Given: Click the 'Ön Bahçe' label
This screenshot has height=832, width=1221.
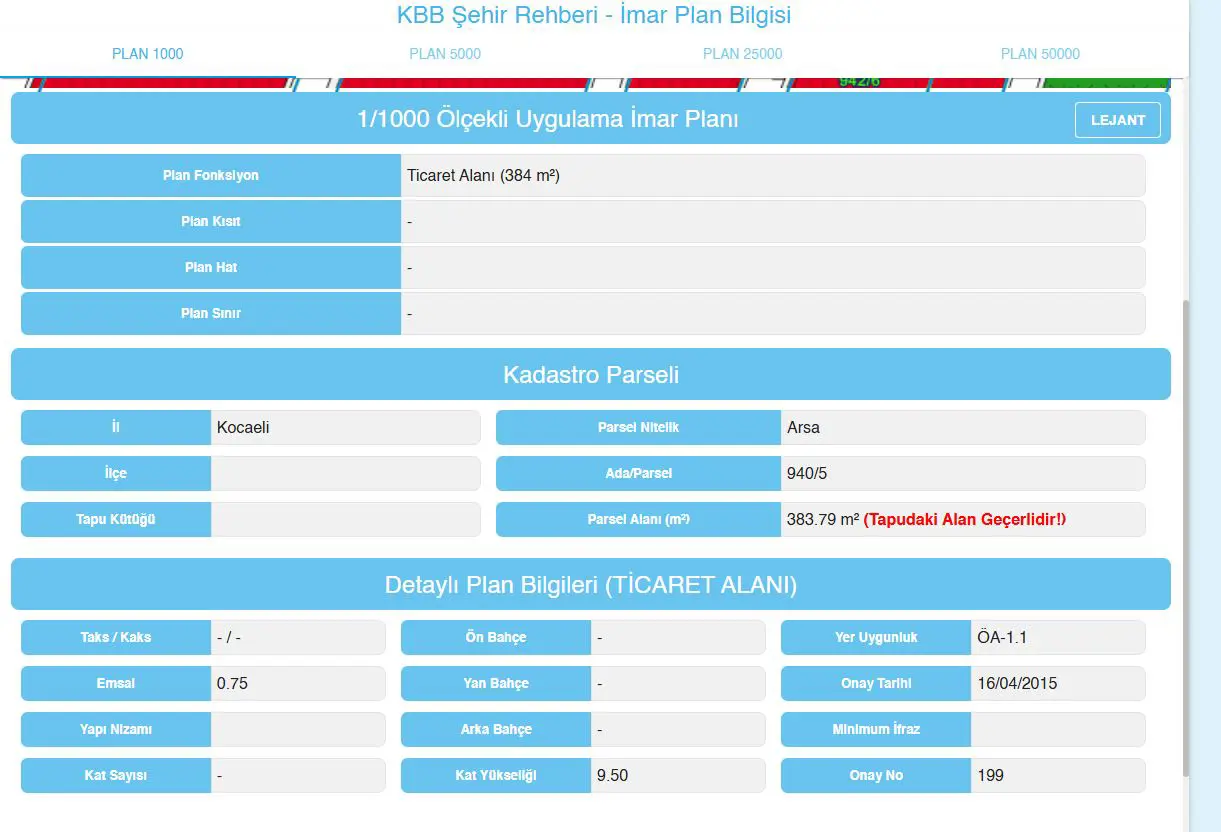Looking at the screenshot, I should point(496,637).
